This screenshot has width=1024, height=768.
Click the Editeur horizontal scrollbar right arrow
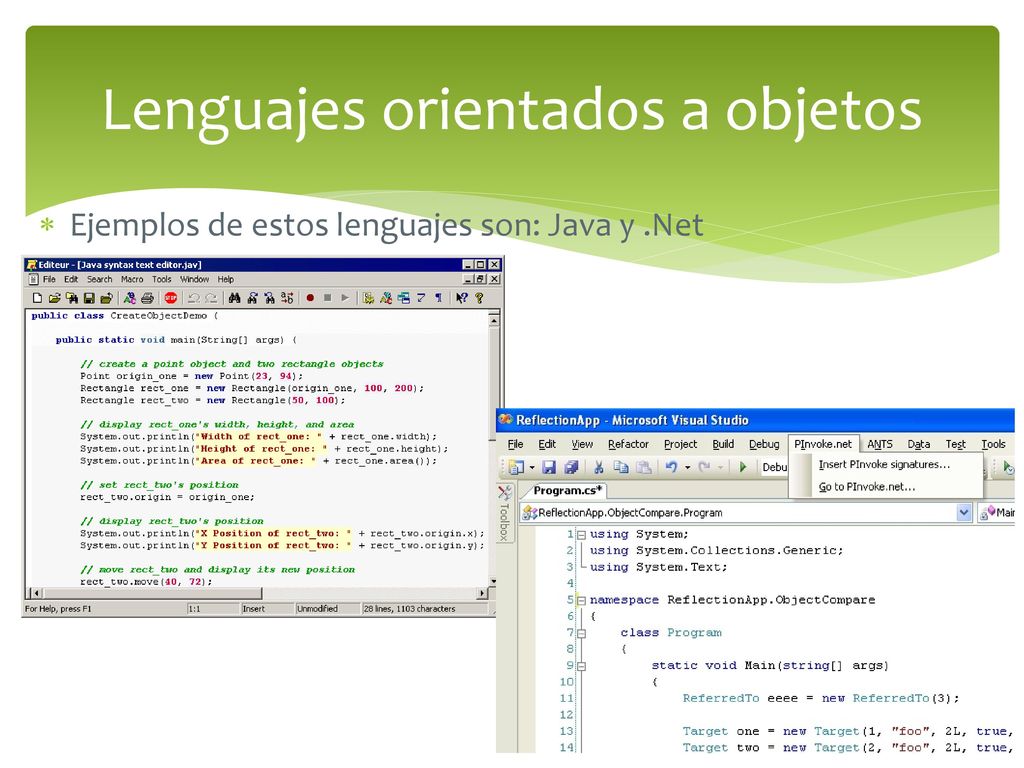tap(482, 593)
